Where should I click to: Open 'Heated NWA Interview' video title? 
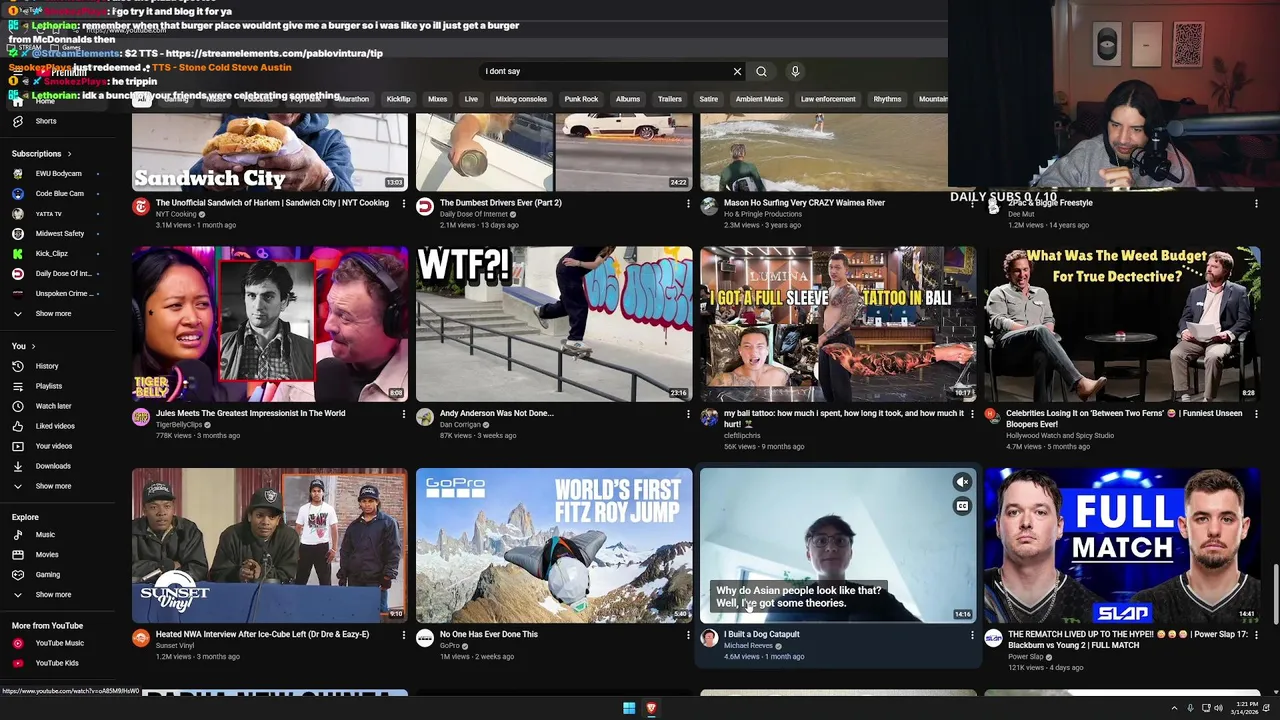(x=262, y=634)
